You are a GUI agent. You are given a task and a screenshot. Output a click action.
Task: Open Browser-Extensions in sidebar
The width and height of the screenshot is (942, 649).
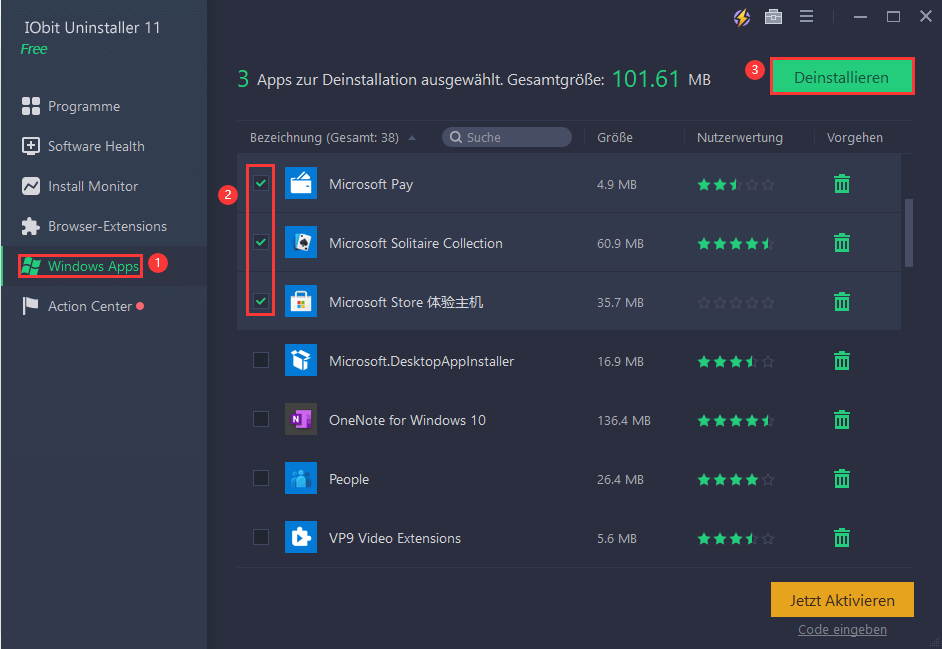[x=94, y=226]
